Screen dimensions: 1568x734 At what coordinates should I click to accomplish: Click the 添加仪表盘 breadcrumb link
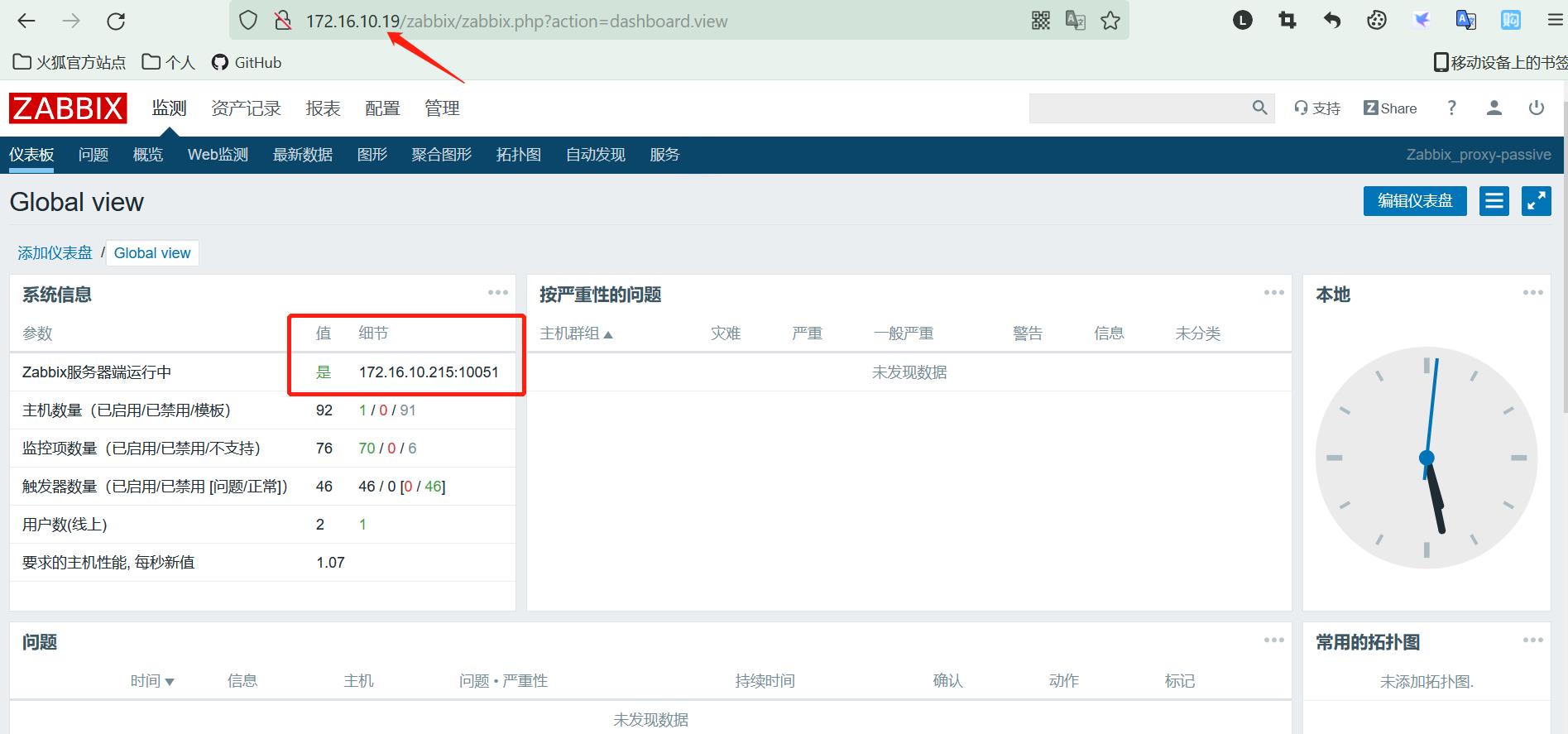[x=55, y=253]
